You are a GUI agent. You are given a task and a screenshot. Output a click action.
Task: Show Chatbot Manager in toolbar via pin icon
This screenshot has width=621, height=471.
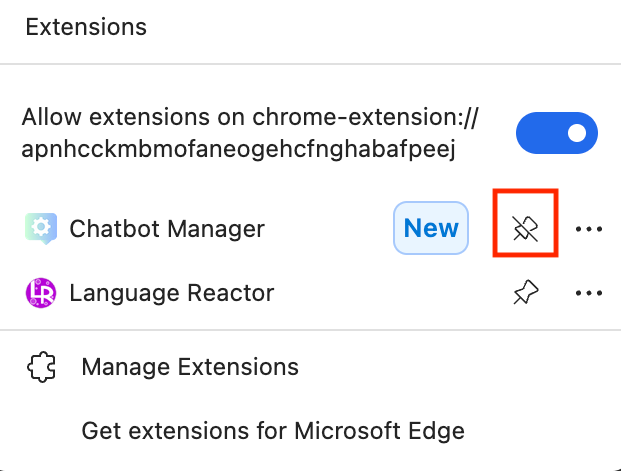(x=526, y=229)
